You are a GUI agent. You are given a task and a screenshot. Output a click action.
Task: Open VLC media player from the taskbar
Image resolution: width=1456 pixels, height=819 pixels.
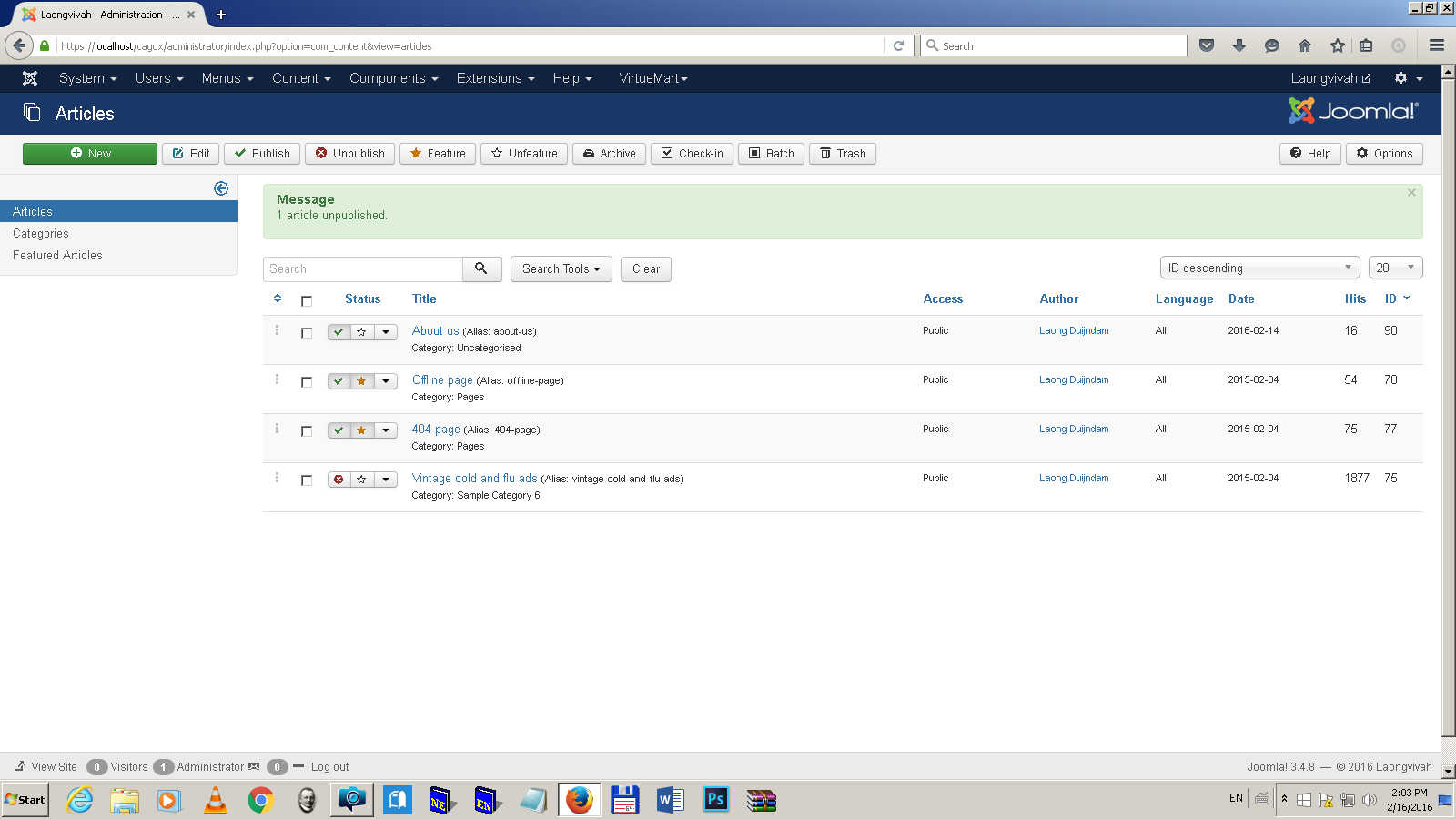click(x=216, y=800)
